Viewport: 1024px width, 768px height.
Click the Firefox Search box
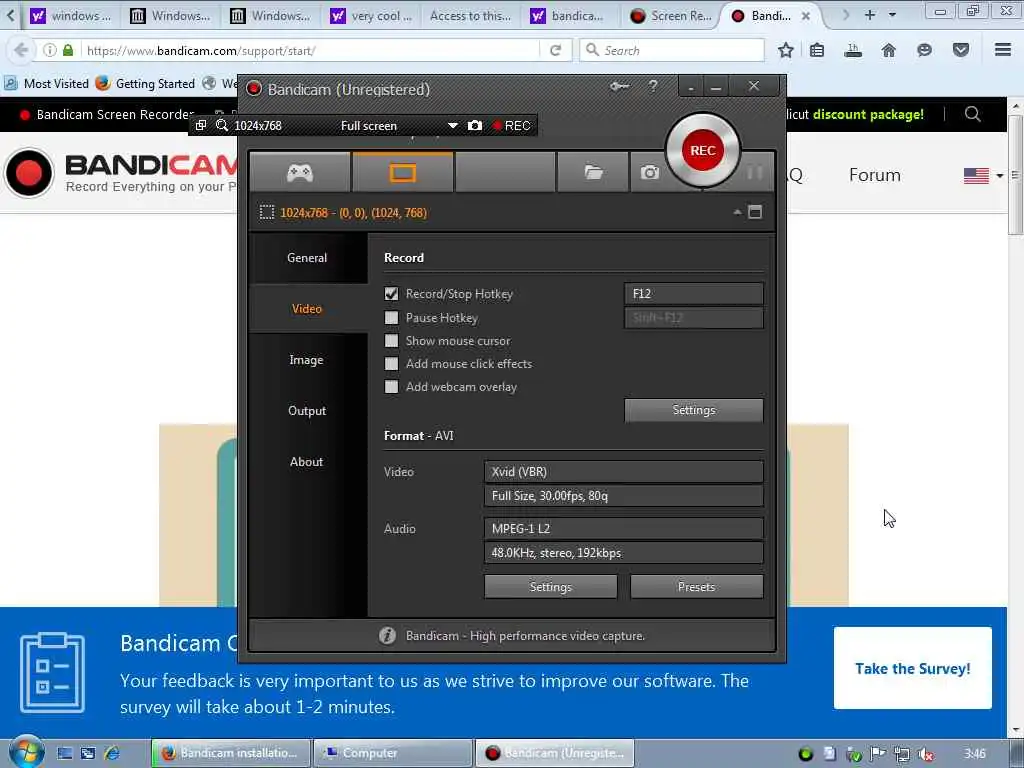point(672,50)
